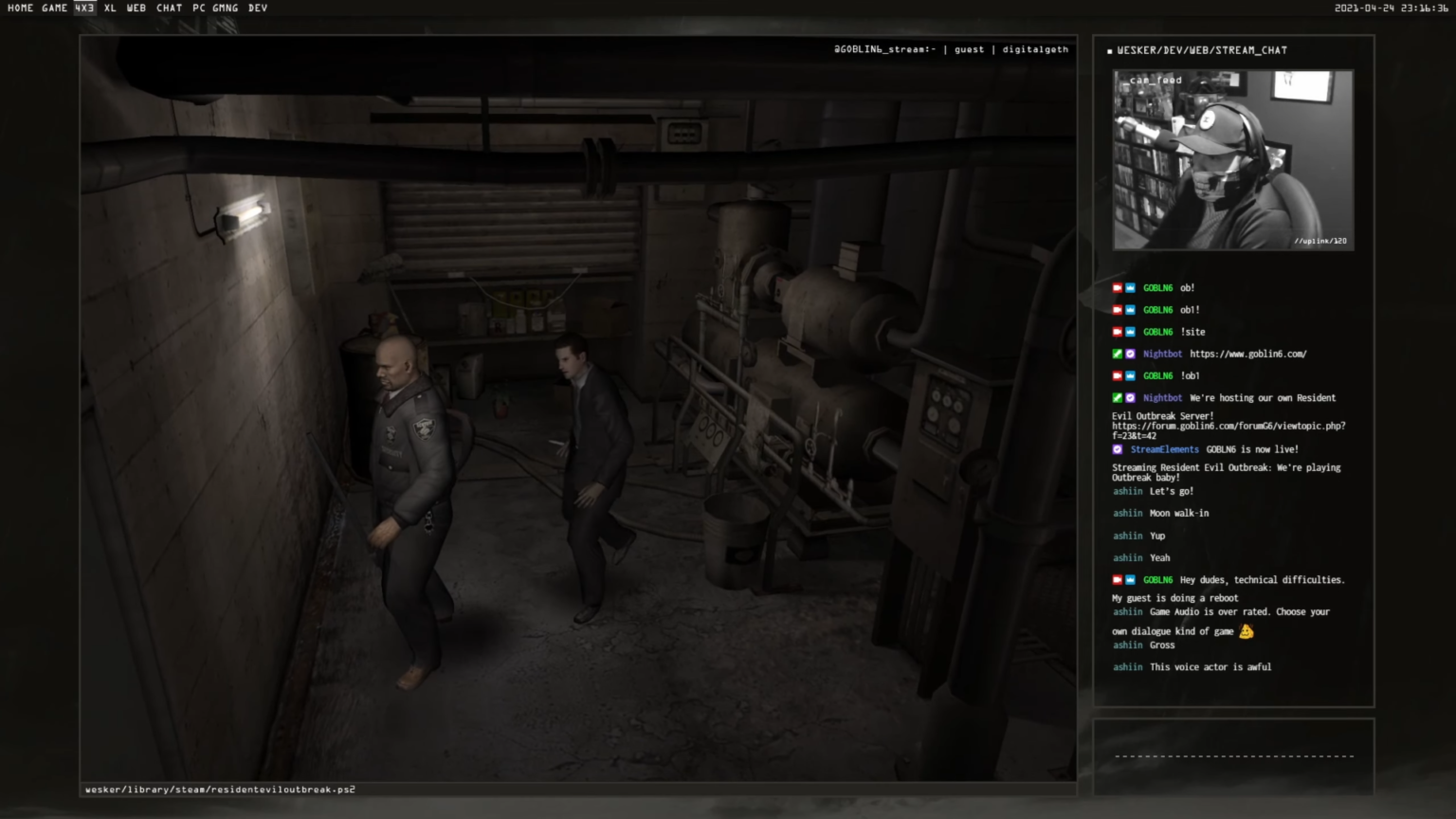Viewport: 1456px width, 819px height.
Task: Click the red broadcaster badge on "Hey dudes" message
Action: point(1117,580)
